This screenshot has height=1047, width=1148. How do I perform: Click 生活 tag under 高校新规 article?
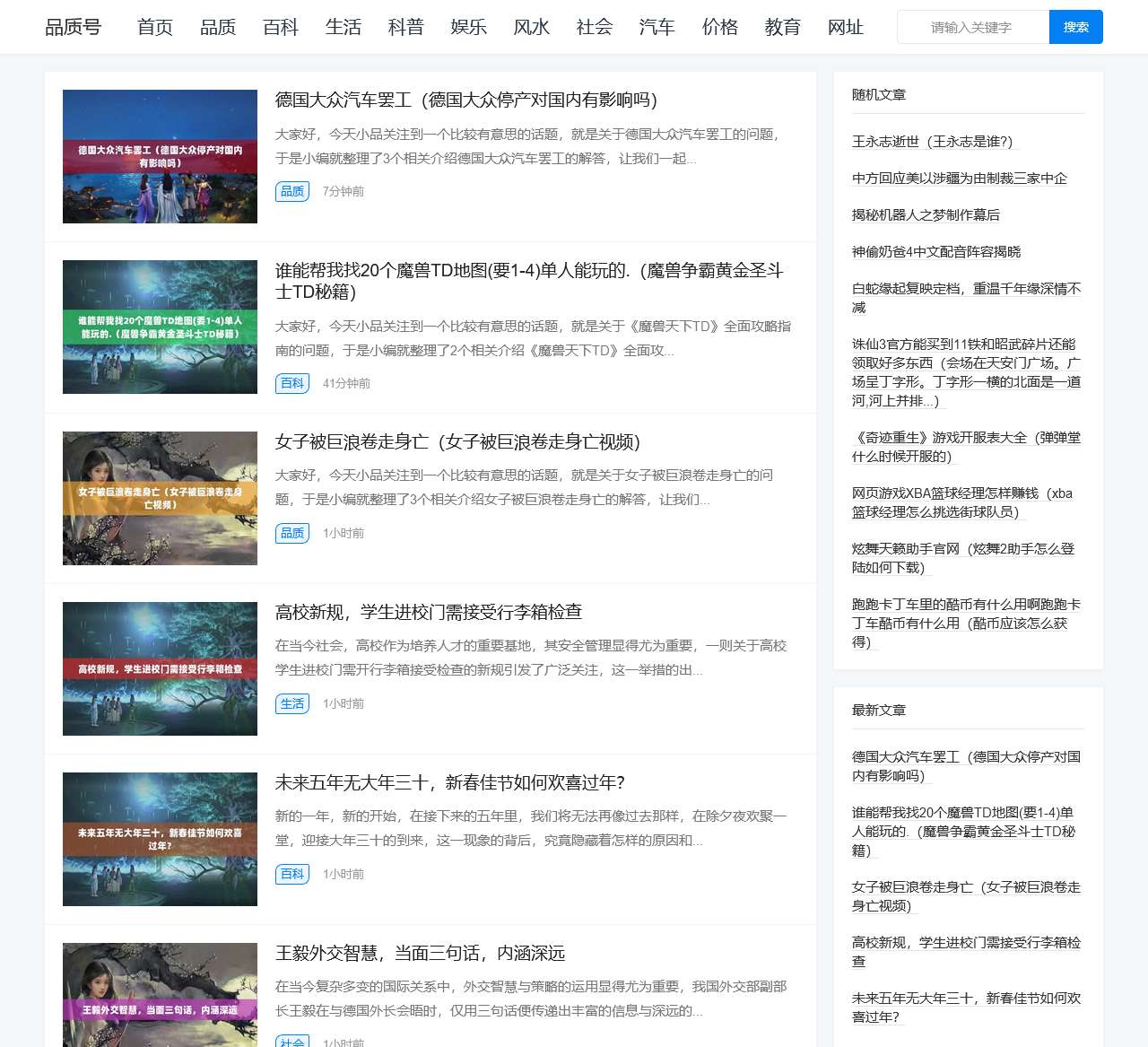(x=292, y=703)
